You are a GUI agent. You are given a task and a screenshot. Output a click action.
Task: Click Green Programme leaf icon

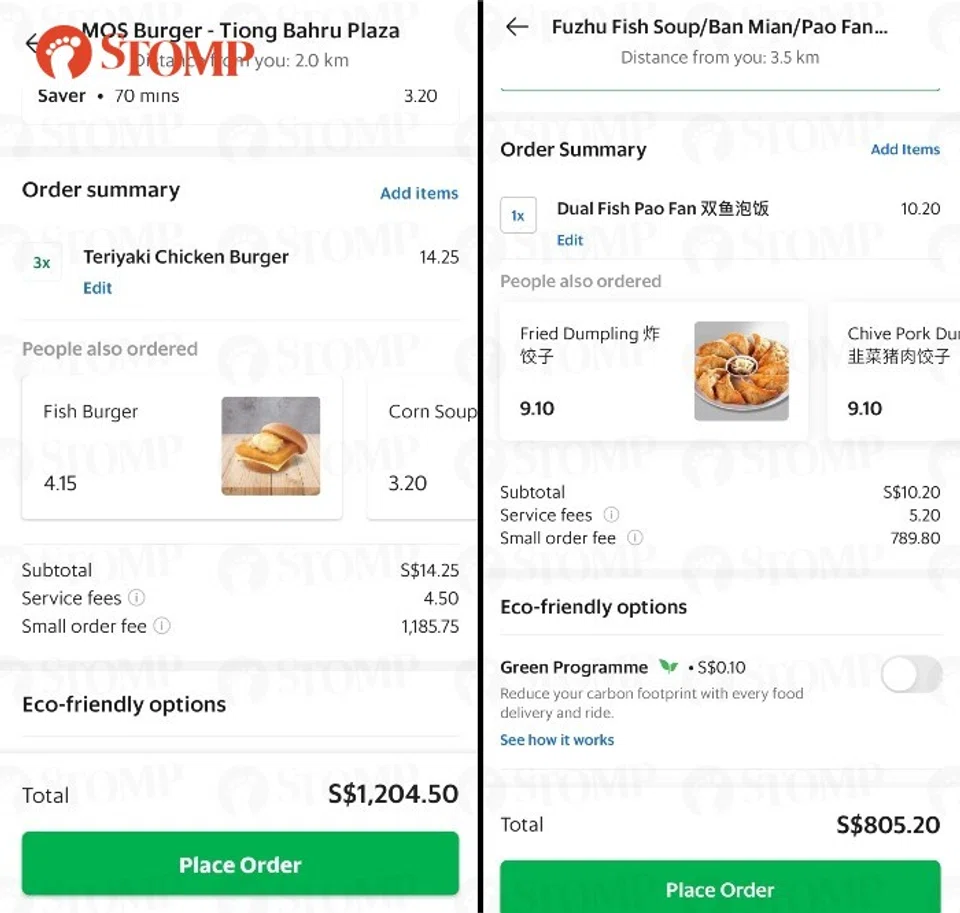coord(668,667)
